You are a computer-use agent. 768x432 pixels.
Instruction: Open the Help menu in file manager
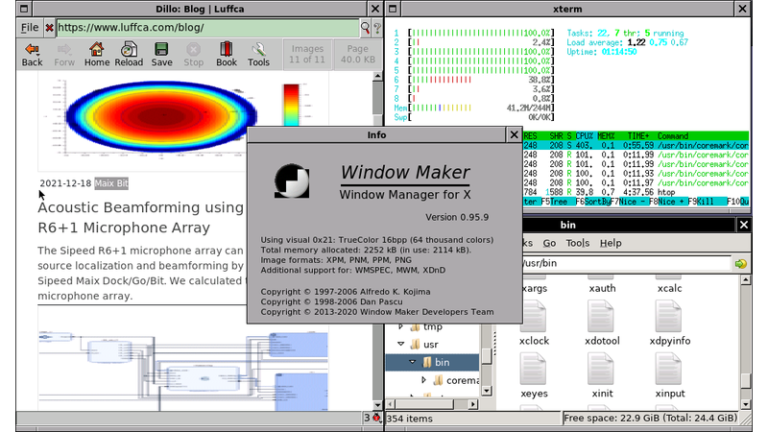pyautogui.click(x=610, y=243)
